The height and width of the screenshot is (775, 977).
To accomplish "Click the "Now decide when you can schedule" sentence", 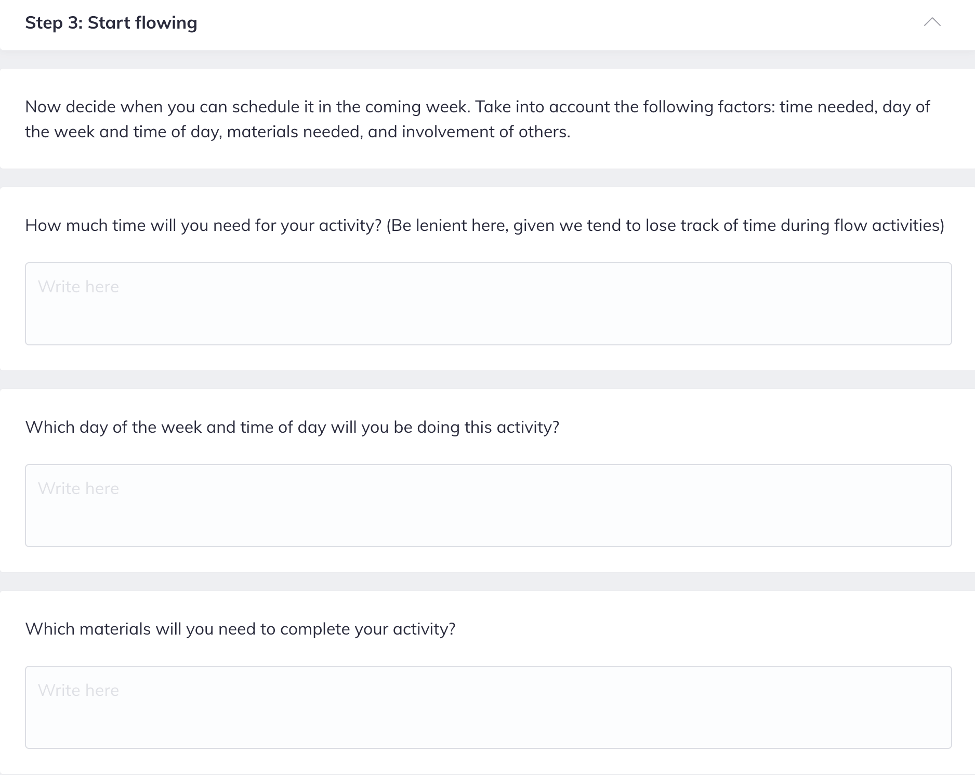I will coord(247,107).
